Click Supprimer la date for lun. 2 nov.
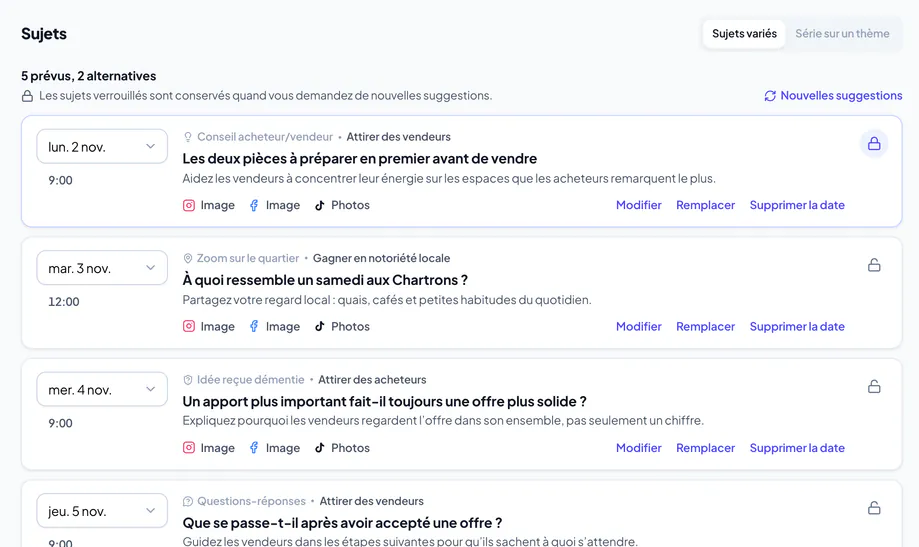 tap(797, 205)
